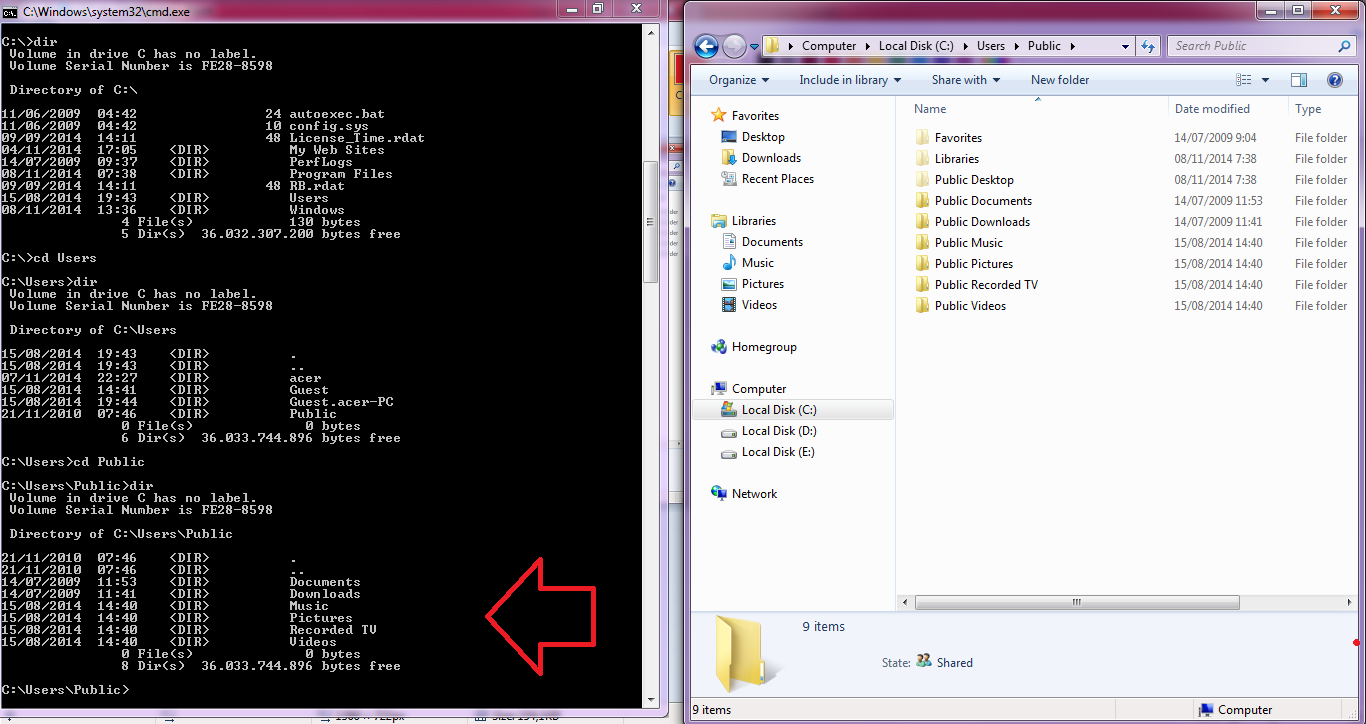Viewport: 1366px width, 724px height.
Task: Open the Share with dropdown
Action: point(967,80)
